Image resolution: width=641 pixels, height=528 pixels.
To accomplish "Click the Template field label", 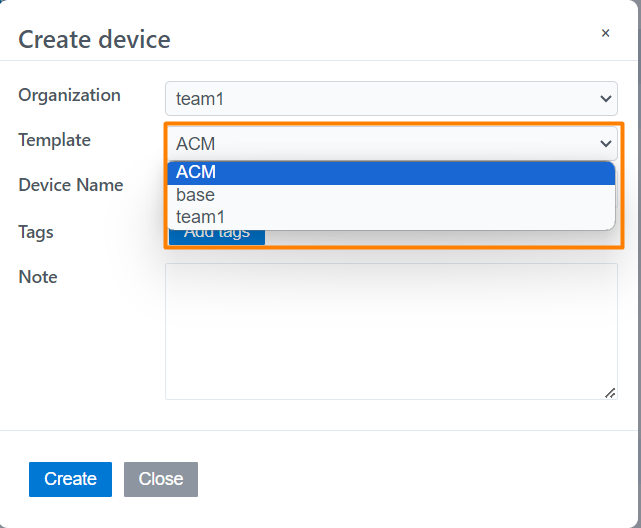I will click(x=54, y=140).
